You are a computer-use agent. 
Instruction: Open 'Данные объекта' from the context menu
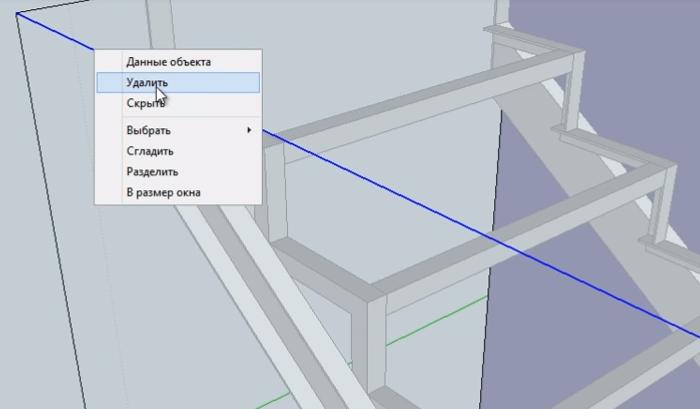tap(168, 62)
